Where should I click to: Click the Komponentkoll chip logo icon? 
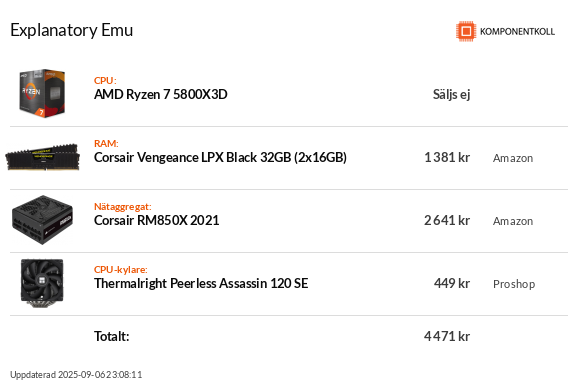[x=466, y=31]
